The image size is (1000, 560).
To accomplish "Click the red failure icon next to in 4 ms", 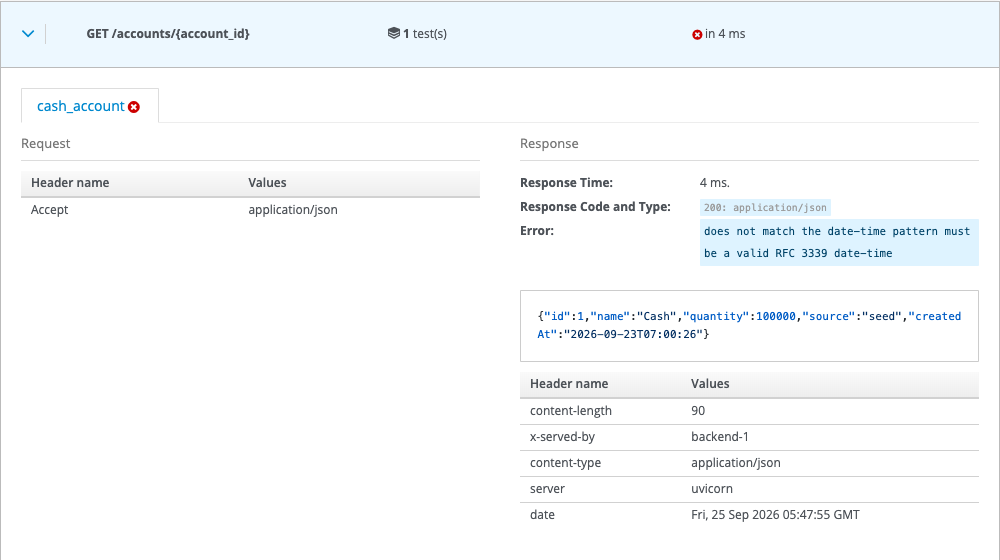I will pyautogui.click(x=697, y=34).
